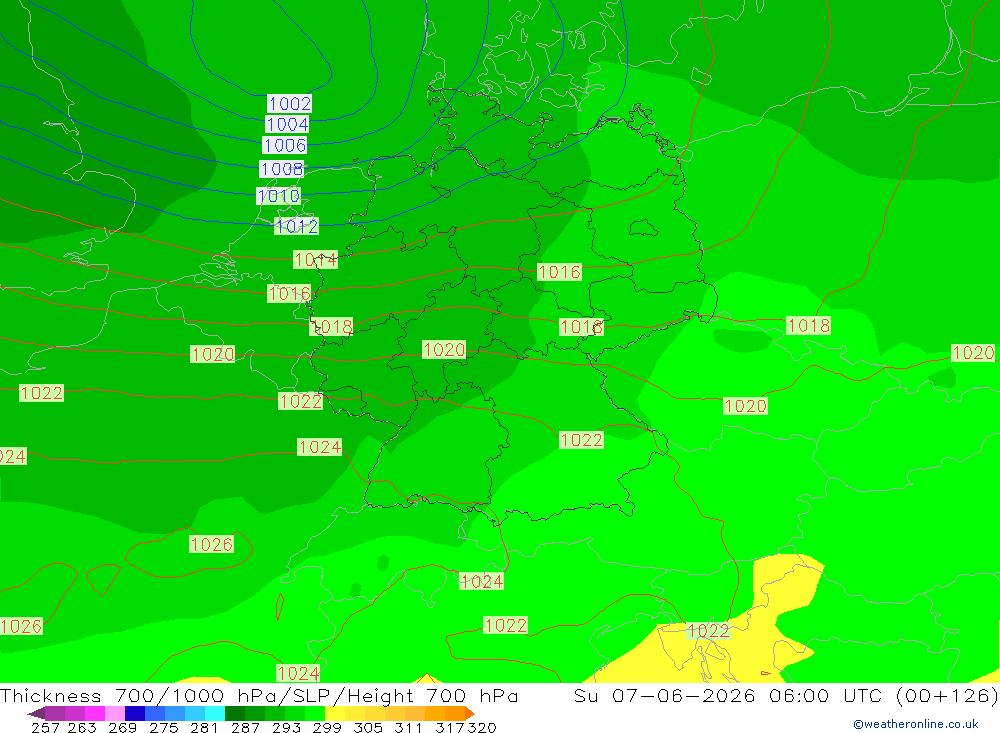
Task: Click the red 1014 isobar label
Action: click(315, 260)
